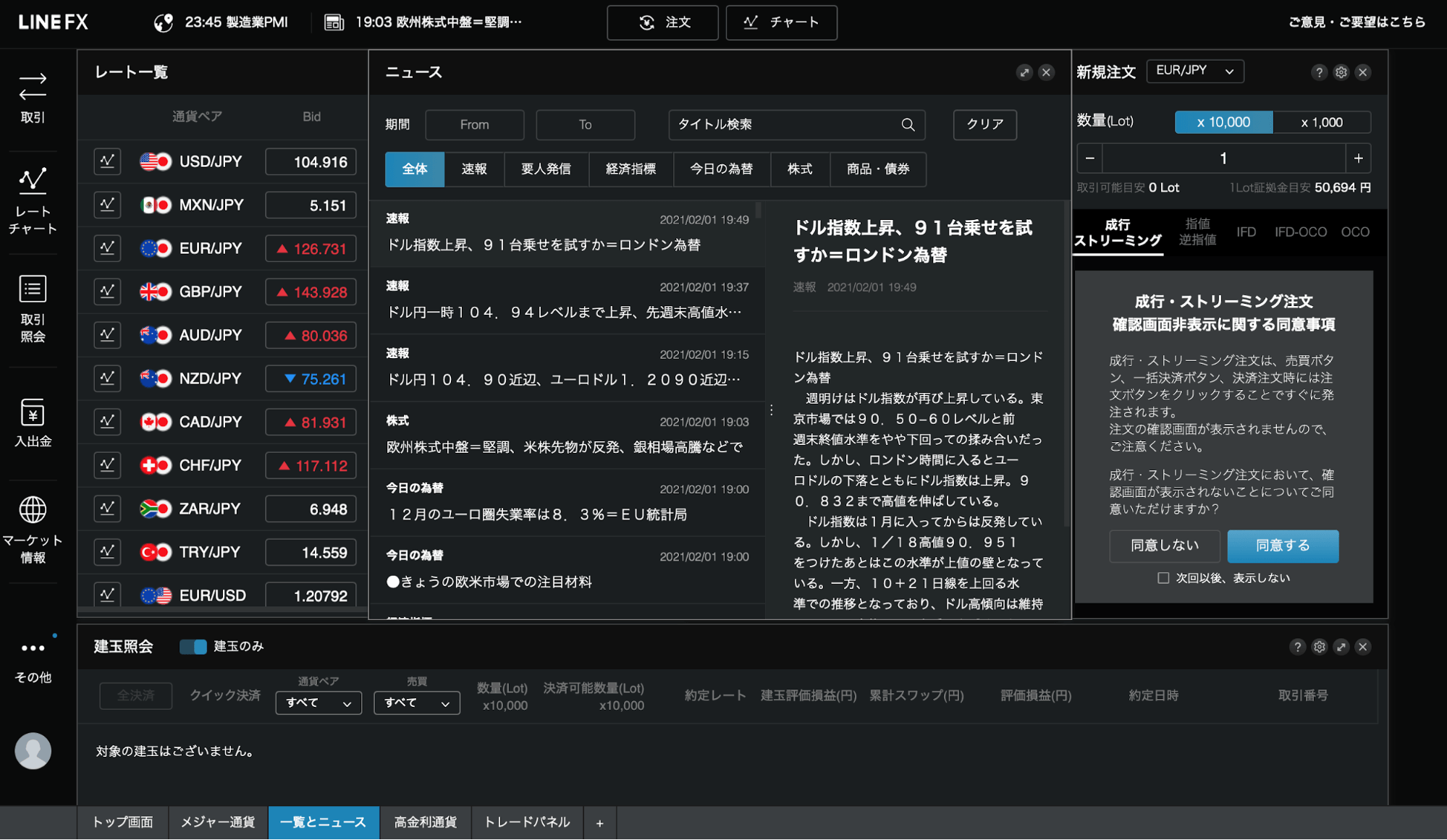Expand the ニュース panel with pop-out icon
The image size is (1447, 840).
[1024, 72]
